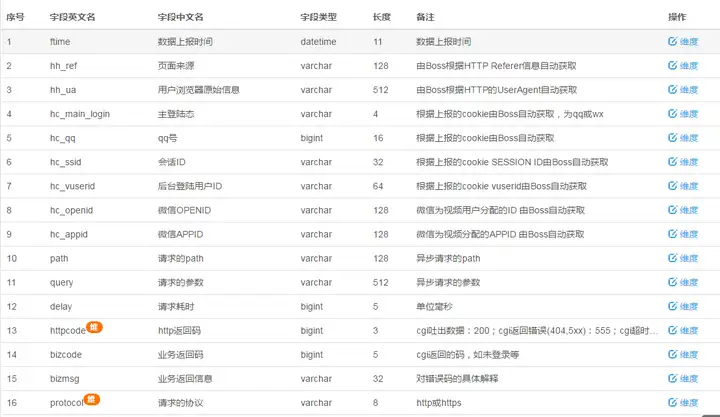
Task: Click the 后台登陆用户ID cell
Action: pos(190,186)
